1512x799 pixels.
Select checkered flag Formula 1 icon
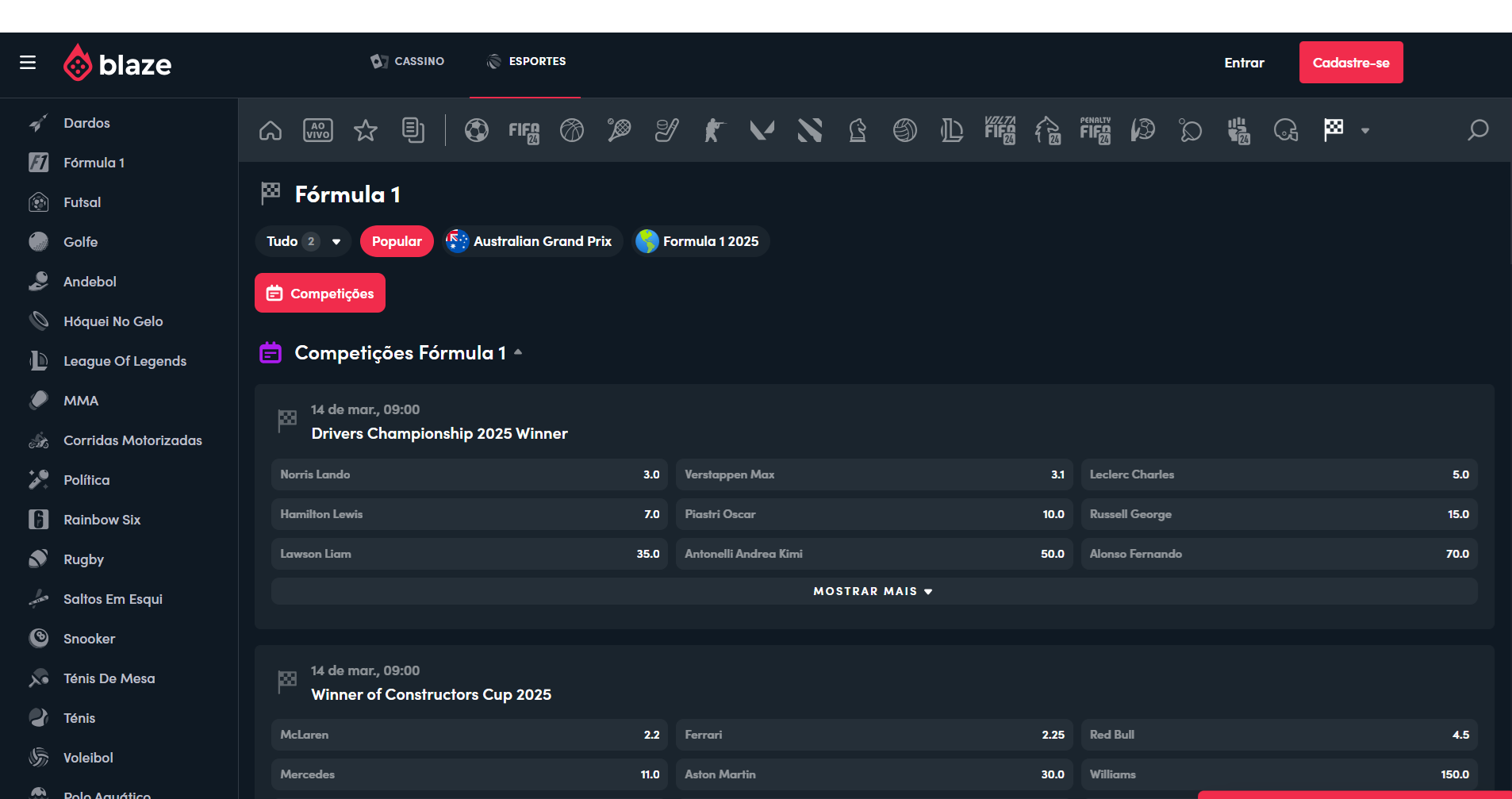point(1334,130)
